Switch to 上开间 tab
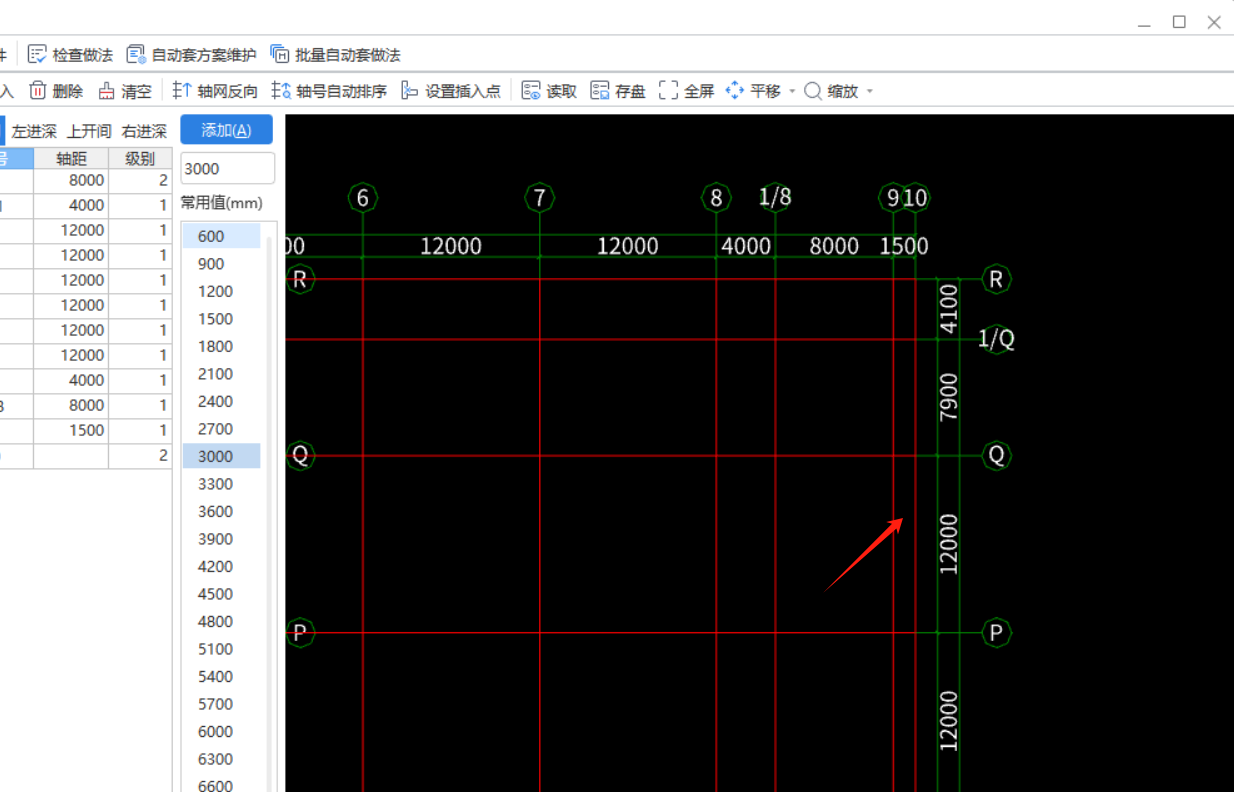The image size is (1234, 792). click(89, 131)
